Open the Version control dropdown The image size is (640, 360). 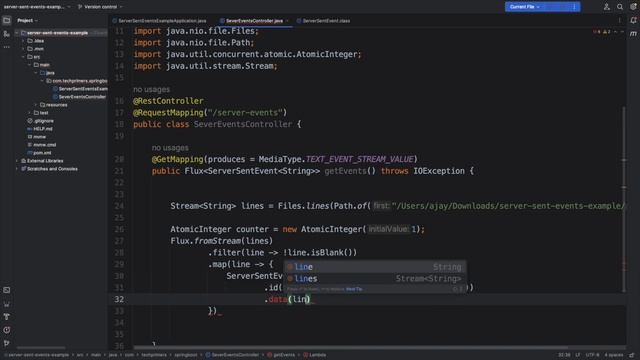[x=100, y=7]
